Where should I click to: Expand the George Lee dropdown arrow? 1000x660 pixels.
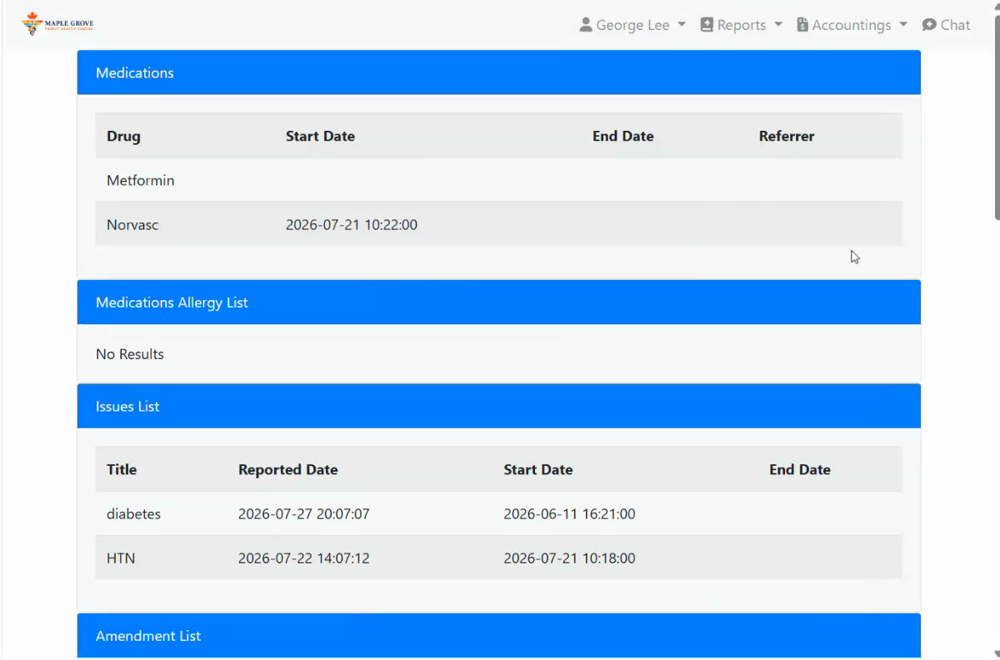(x=682, y=25)
